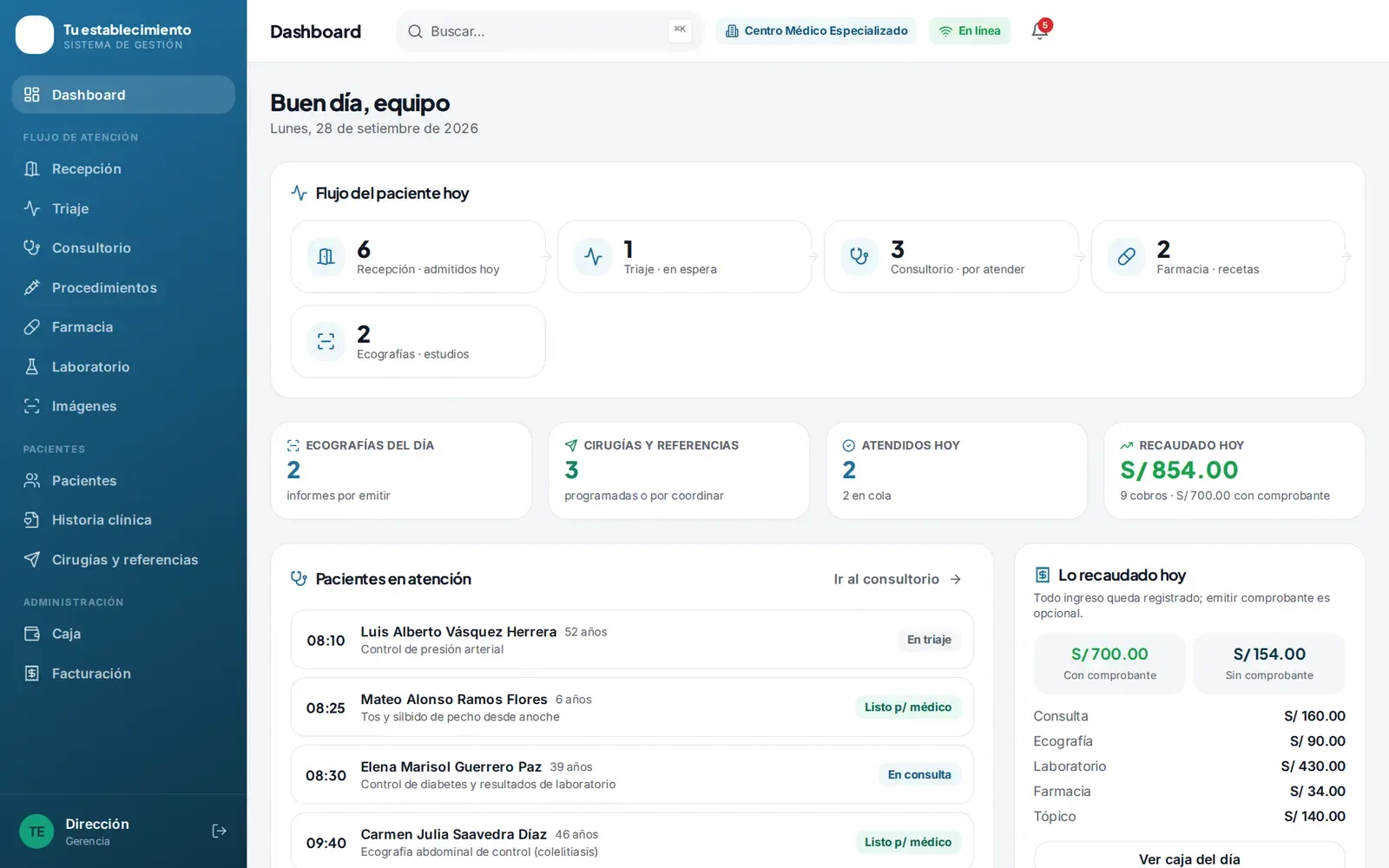The image size is (1389, 868).
Task: Click Carmen Julia's Listo p/ médico tag
Action: pyautogui.click(x=908, y=842)
